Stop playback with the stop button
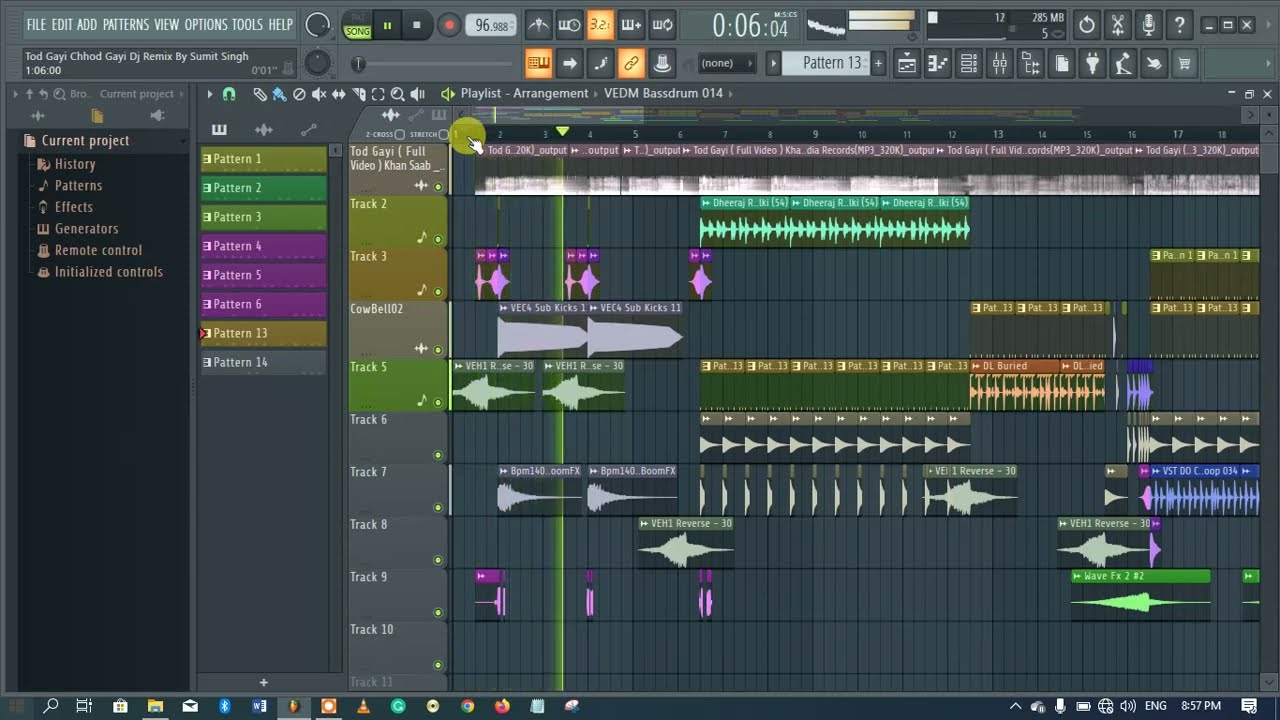 (416, 25)
